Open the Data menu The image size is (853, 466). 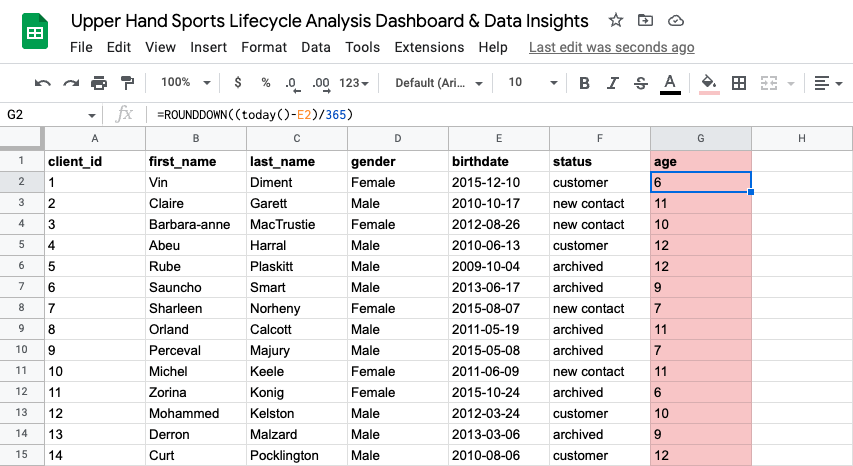(x=316, y=47)
